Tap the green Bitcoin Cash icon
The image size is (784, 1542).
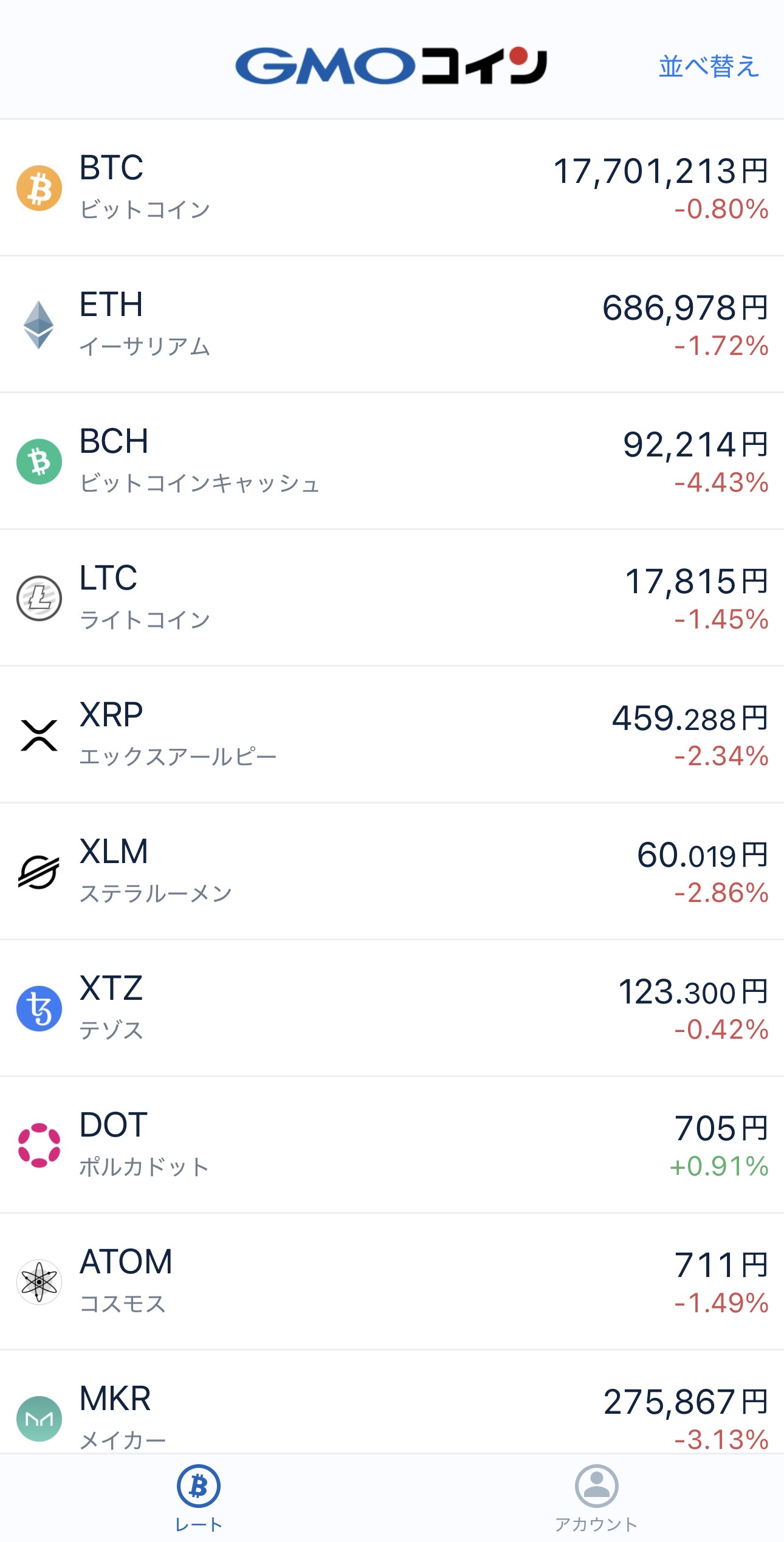coord(39,462)
